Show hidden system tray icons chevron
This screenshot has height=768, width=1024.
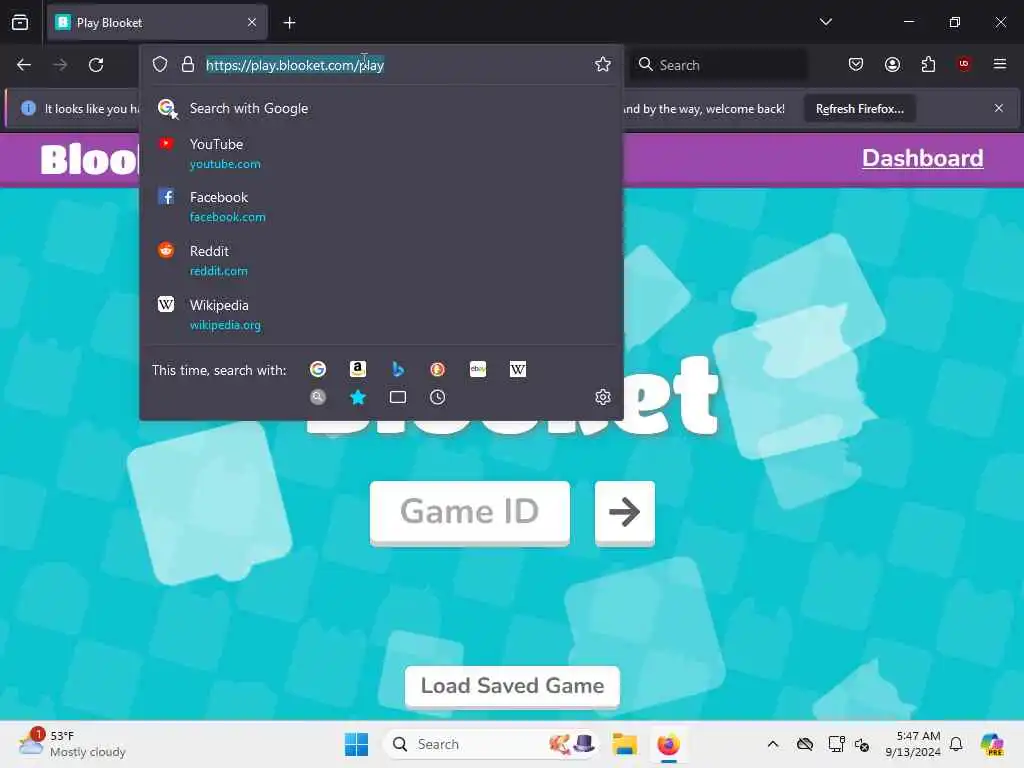coord(773,744)
